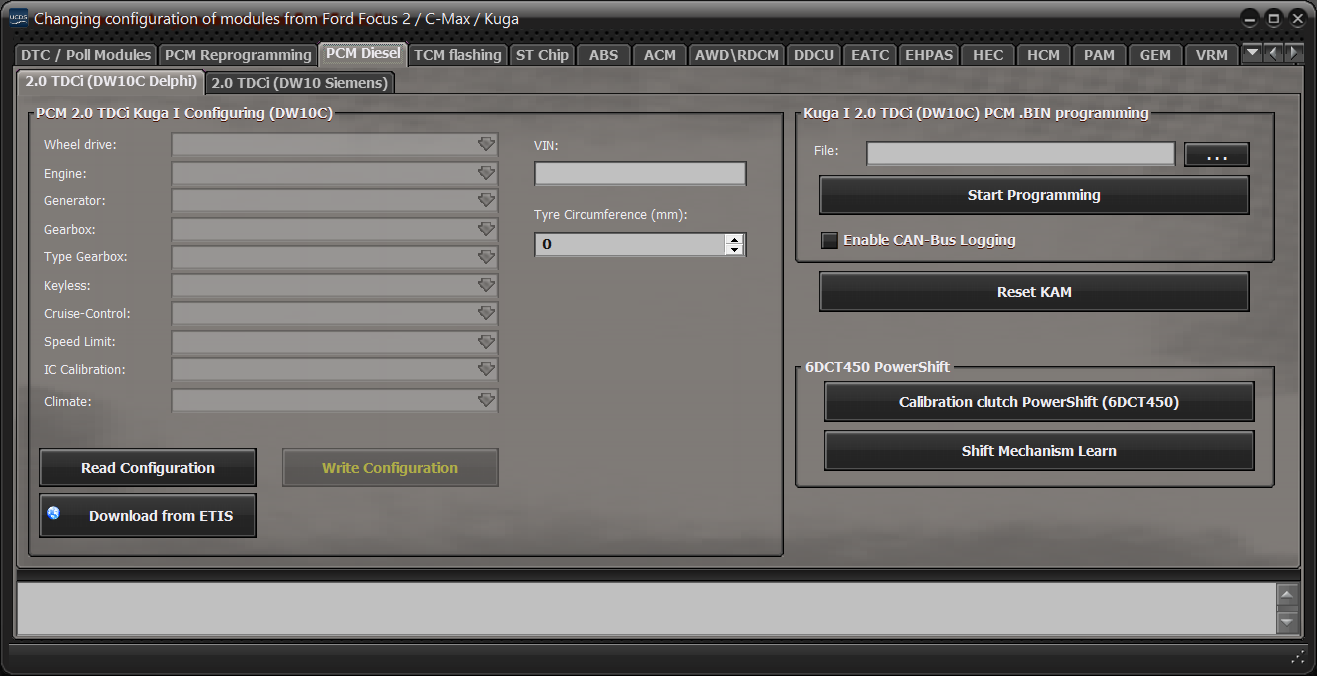Enable CAN-Bus Logging checkbox
Image resolution: width=1317 pixels, height=676 pixels.
[829, 240]
